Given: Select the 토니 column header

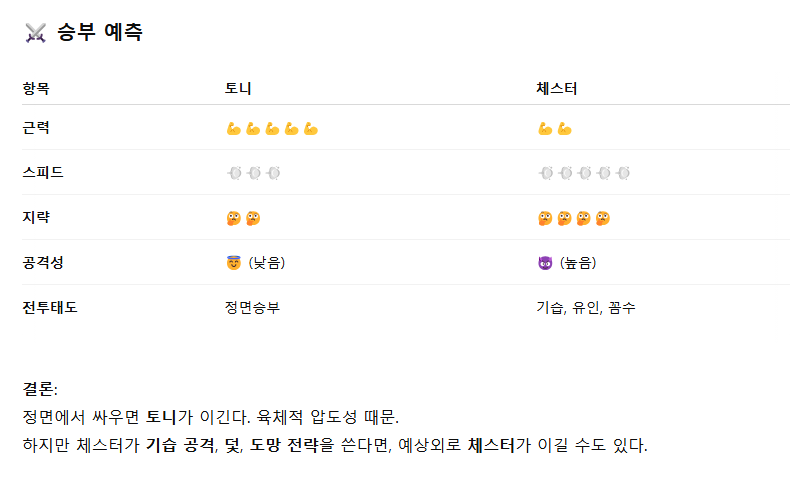Looking at the screenshot, I should pos(238,89).
